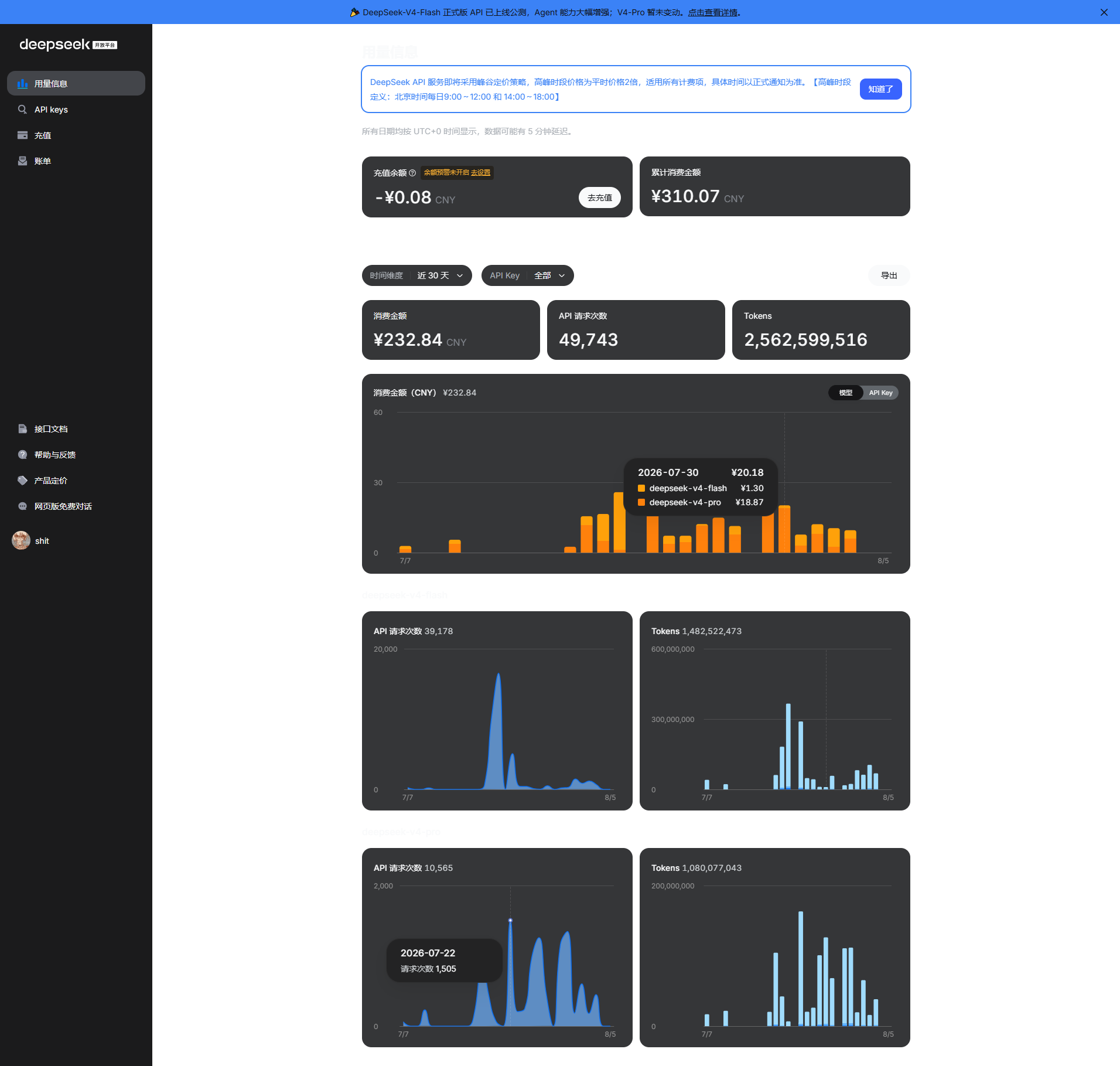Click the top-up card icon in sidebar
Viewport: 1120px width, 1066px height.
click(x=22, y=135)
